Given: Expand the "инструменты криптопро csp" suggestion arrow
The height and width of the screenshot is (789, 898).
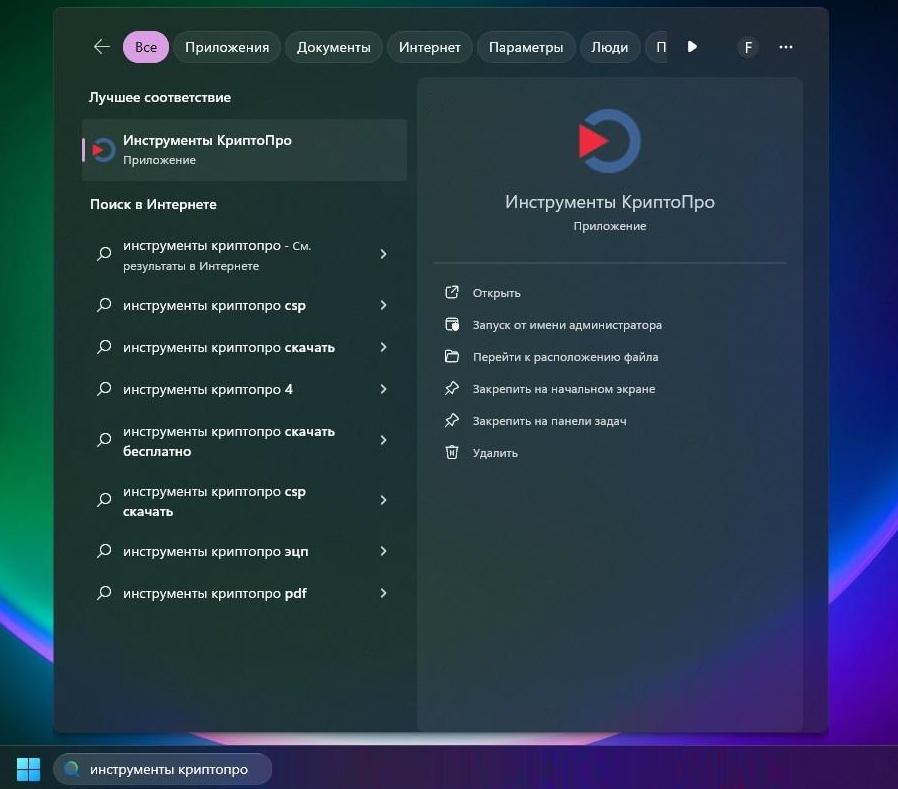Looking at the screenshot, I should coord(383,305).
